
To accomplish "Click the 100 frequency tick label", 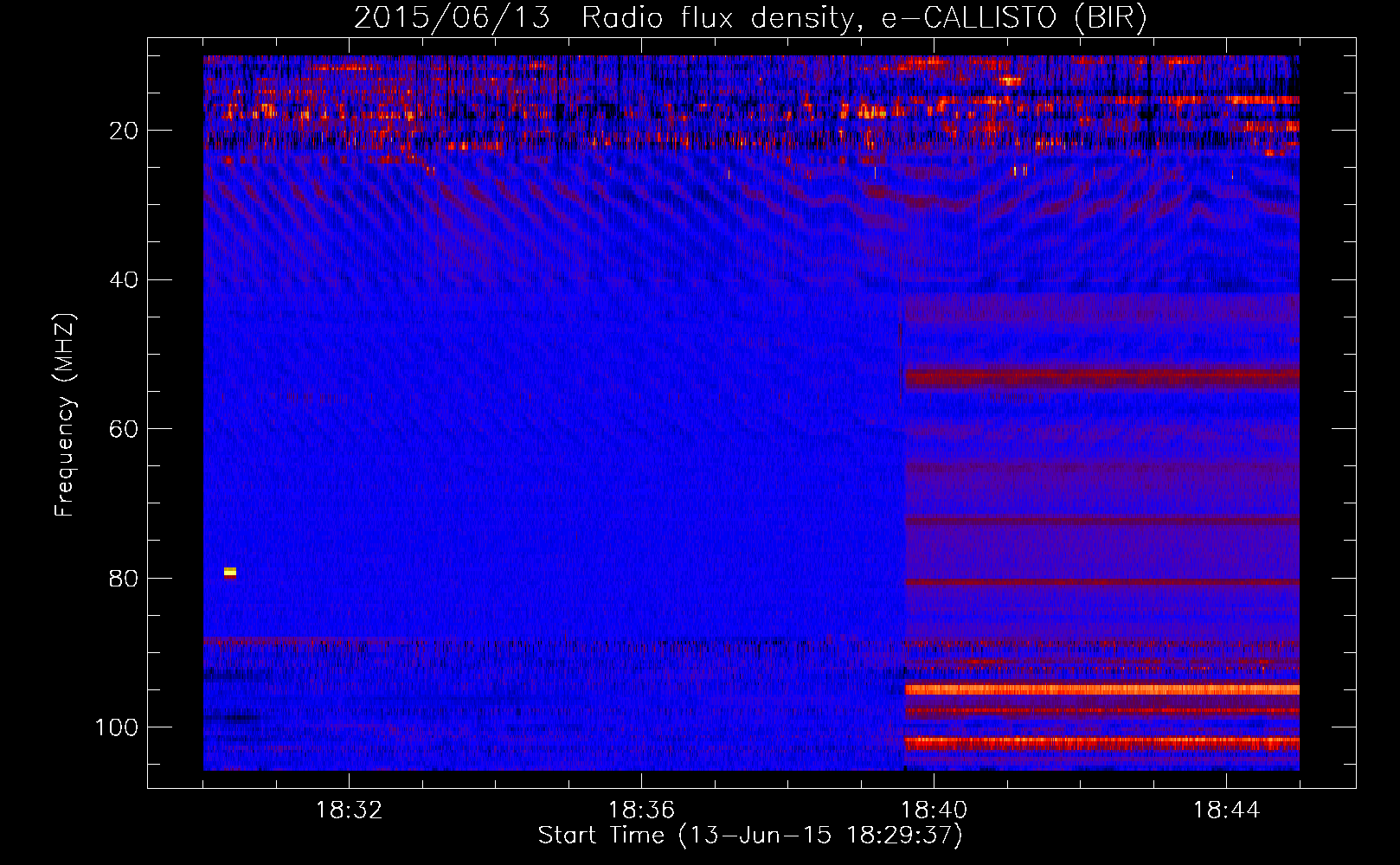I will click(x=117, y=727).
